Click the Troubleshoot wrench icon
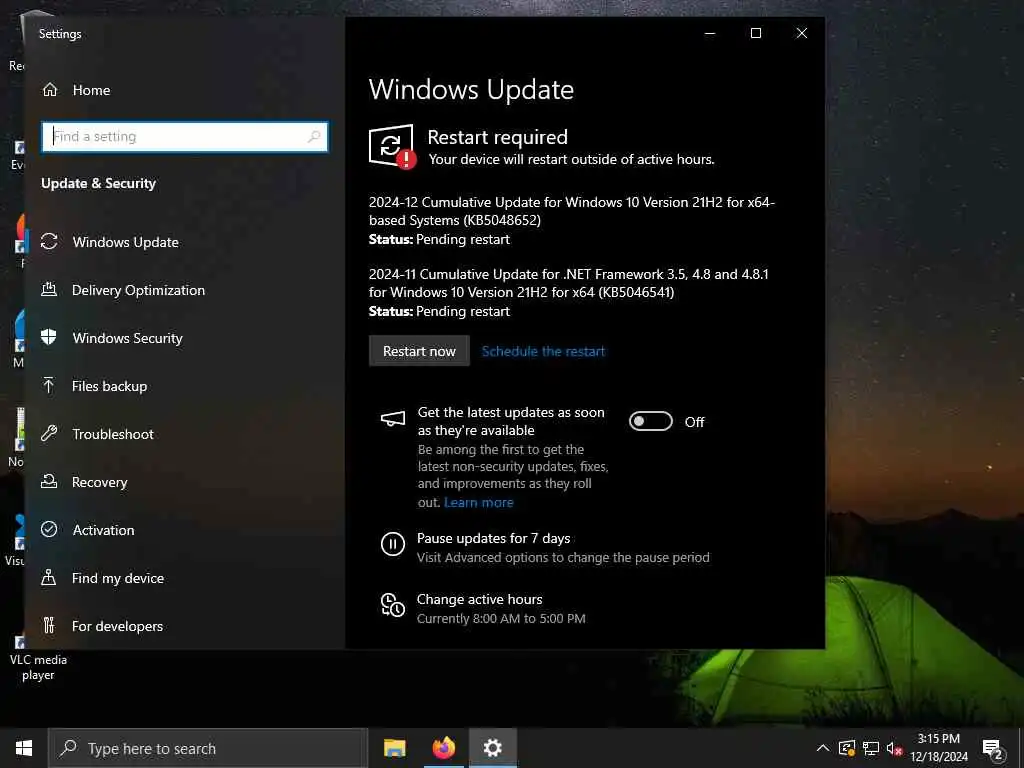This screenshot has height=768, width=1024. tap(49, 433)
